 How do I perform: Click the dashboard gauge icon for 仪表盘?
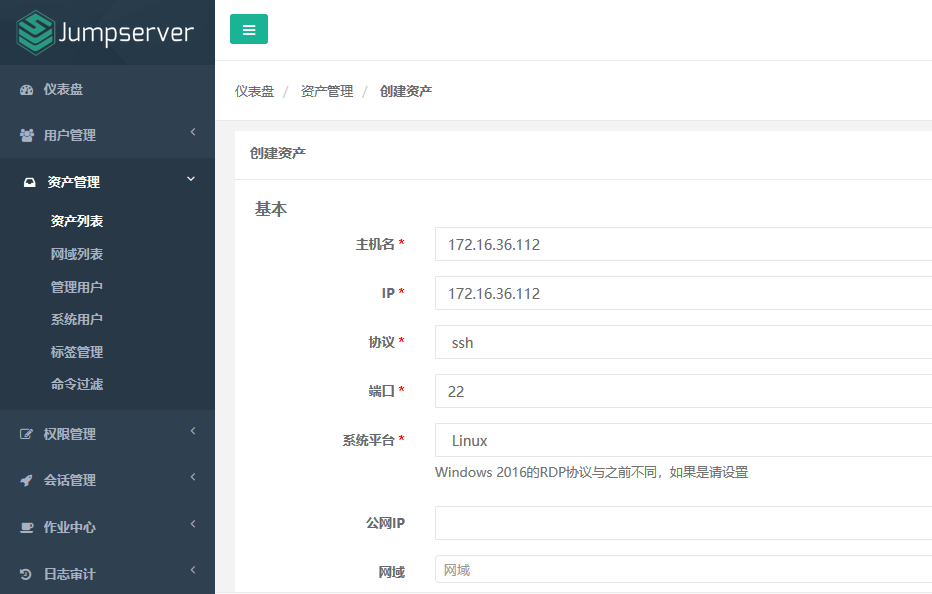[x=27, y=90]
